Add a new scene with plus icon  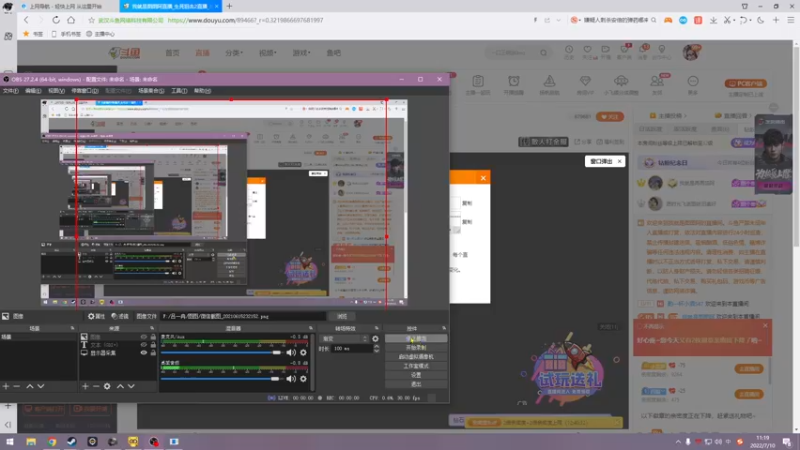[x=6, y=386]
